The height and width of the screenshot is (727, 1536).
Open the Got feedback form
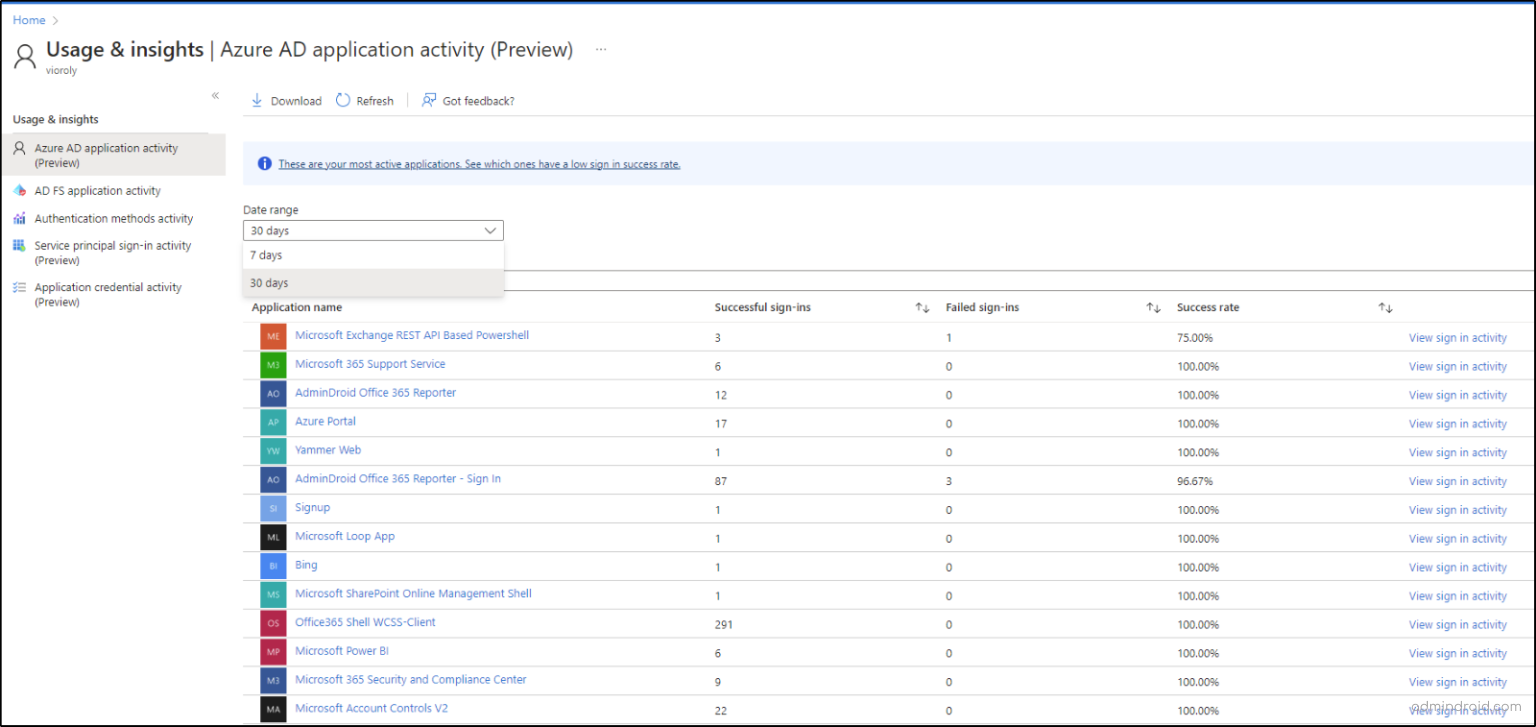click(467, 100)
